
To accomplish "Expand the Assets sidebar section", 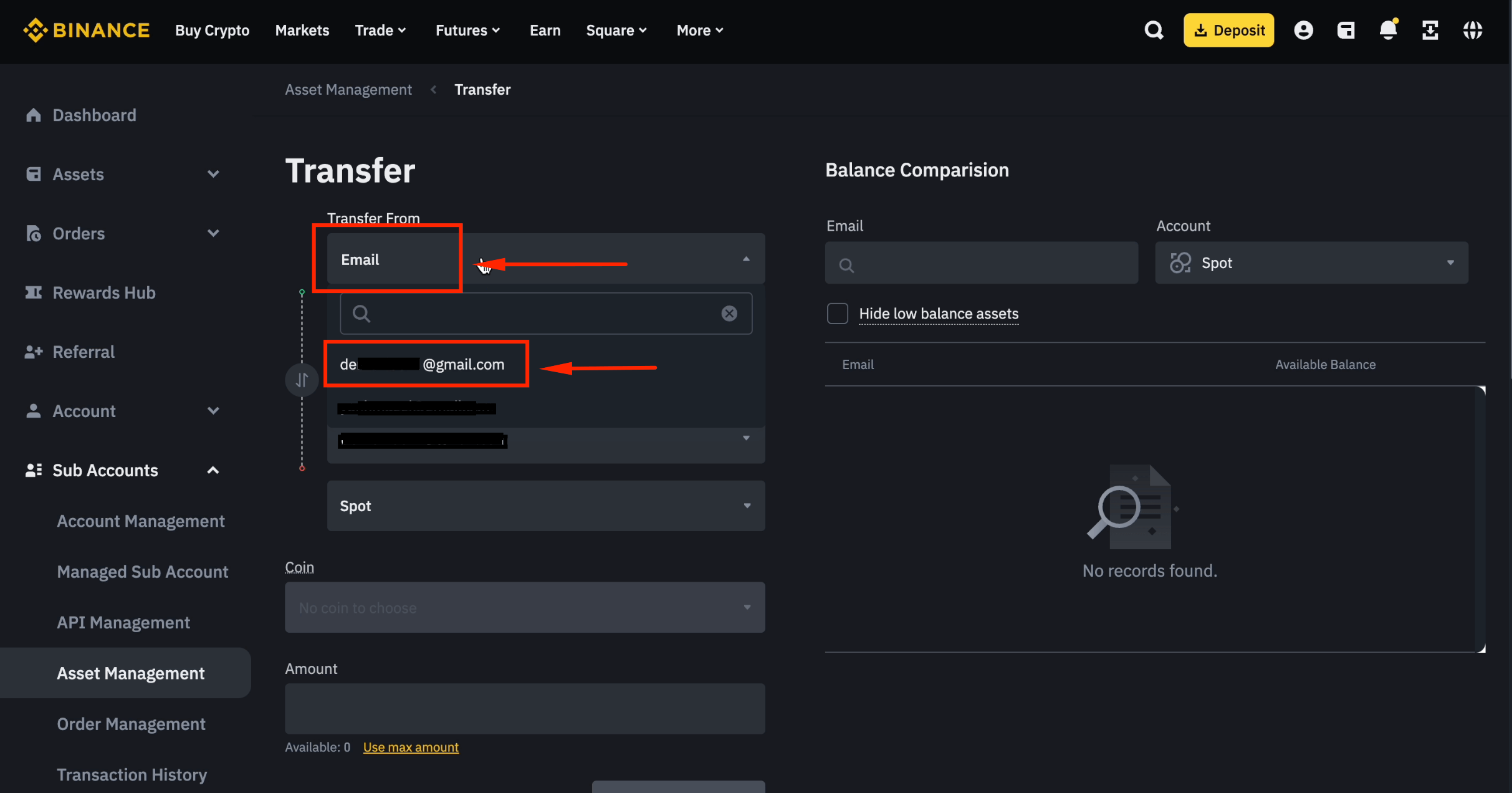I will (213, 174).
